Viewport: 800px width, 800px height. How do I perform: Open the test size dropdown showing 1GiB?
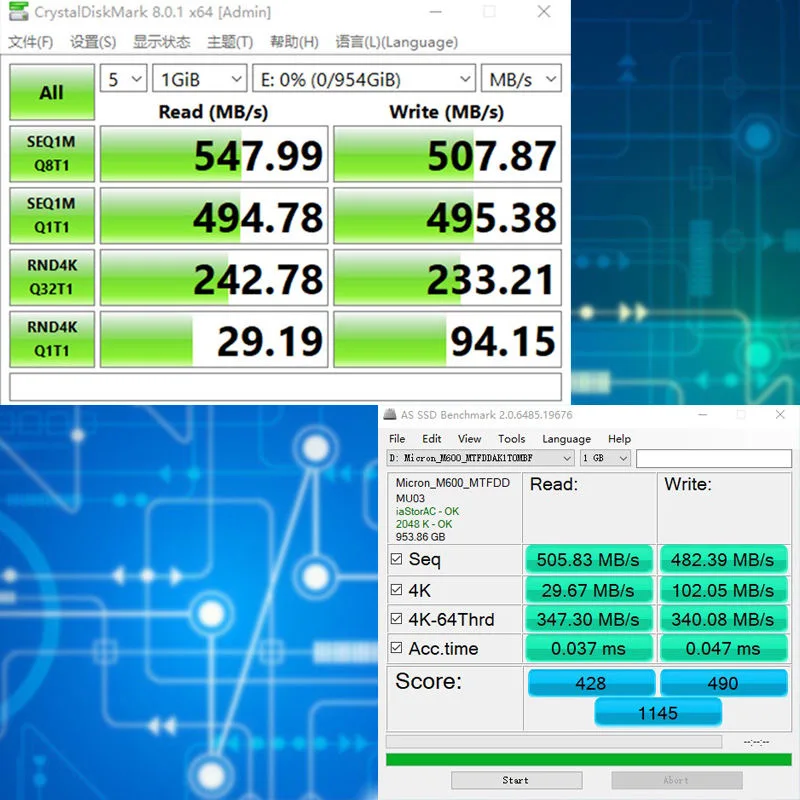click(x=199, y=78)
